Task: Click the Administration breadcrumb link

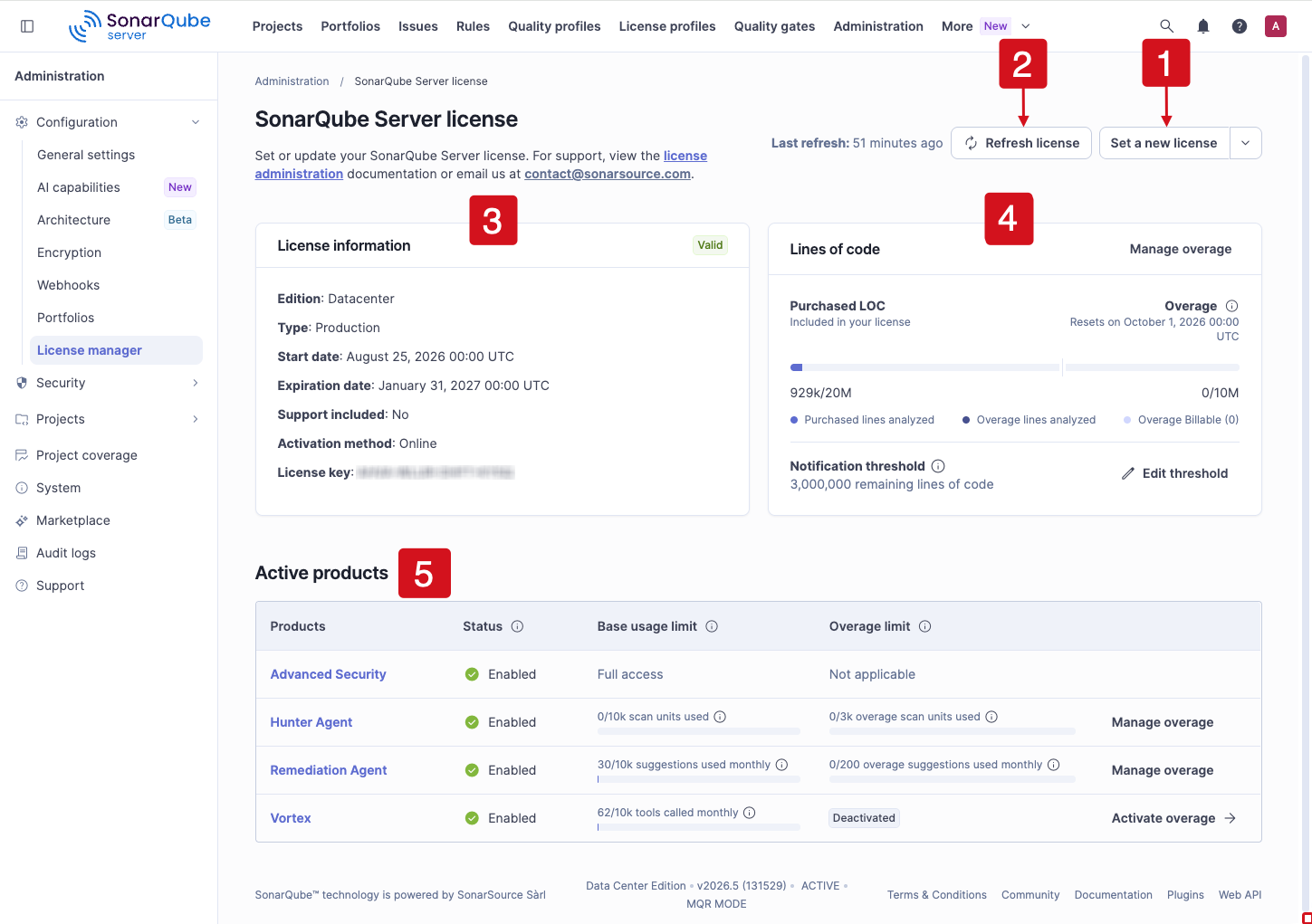Action: (292, 81)
